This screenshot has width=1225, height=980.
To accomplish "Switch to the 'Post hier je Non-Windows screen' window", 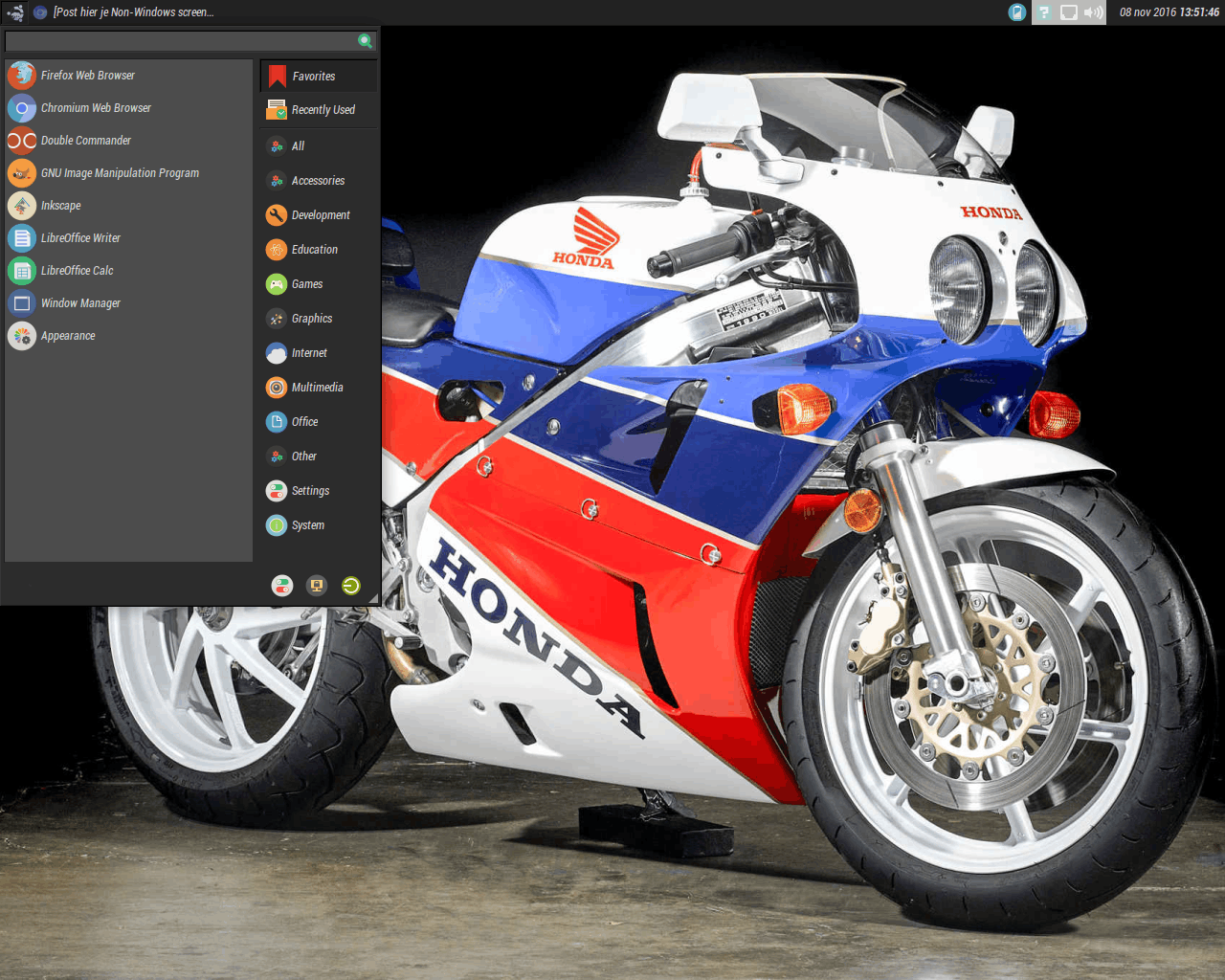I will (x=123, y=12).
